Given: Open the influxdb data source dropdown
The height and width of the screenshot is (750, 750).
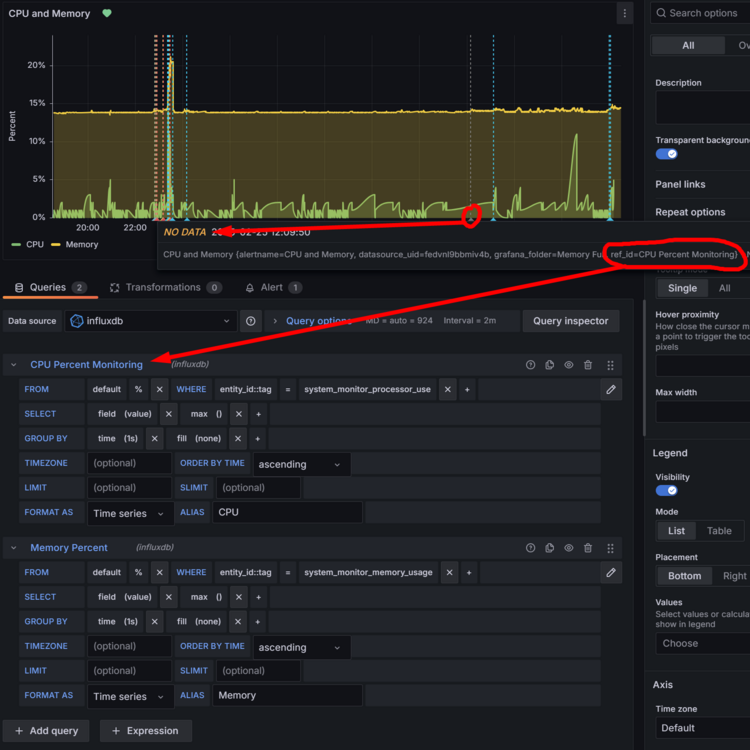Looking at the screenshot, I should 150,321.
